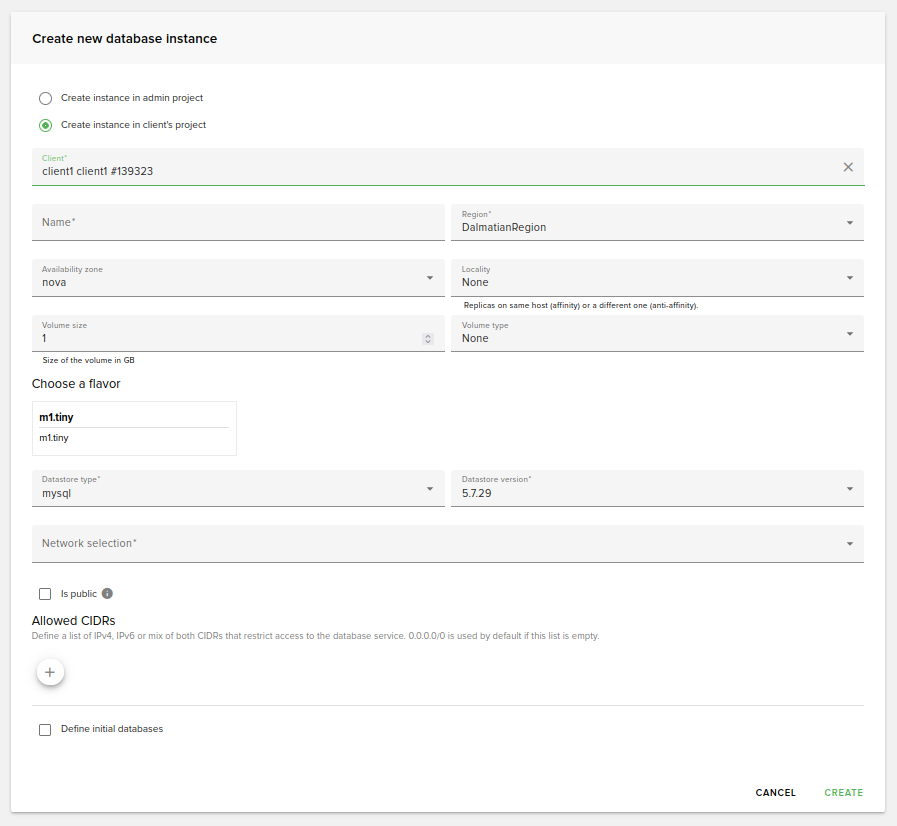Click the info icon next to Is public

(107, 593)
